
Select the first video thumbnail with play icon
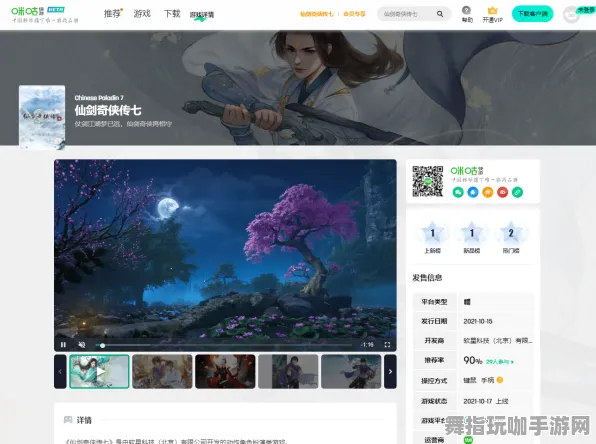point(100,371)
